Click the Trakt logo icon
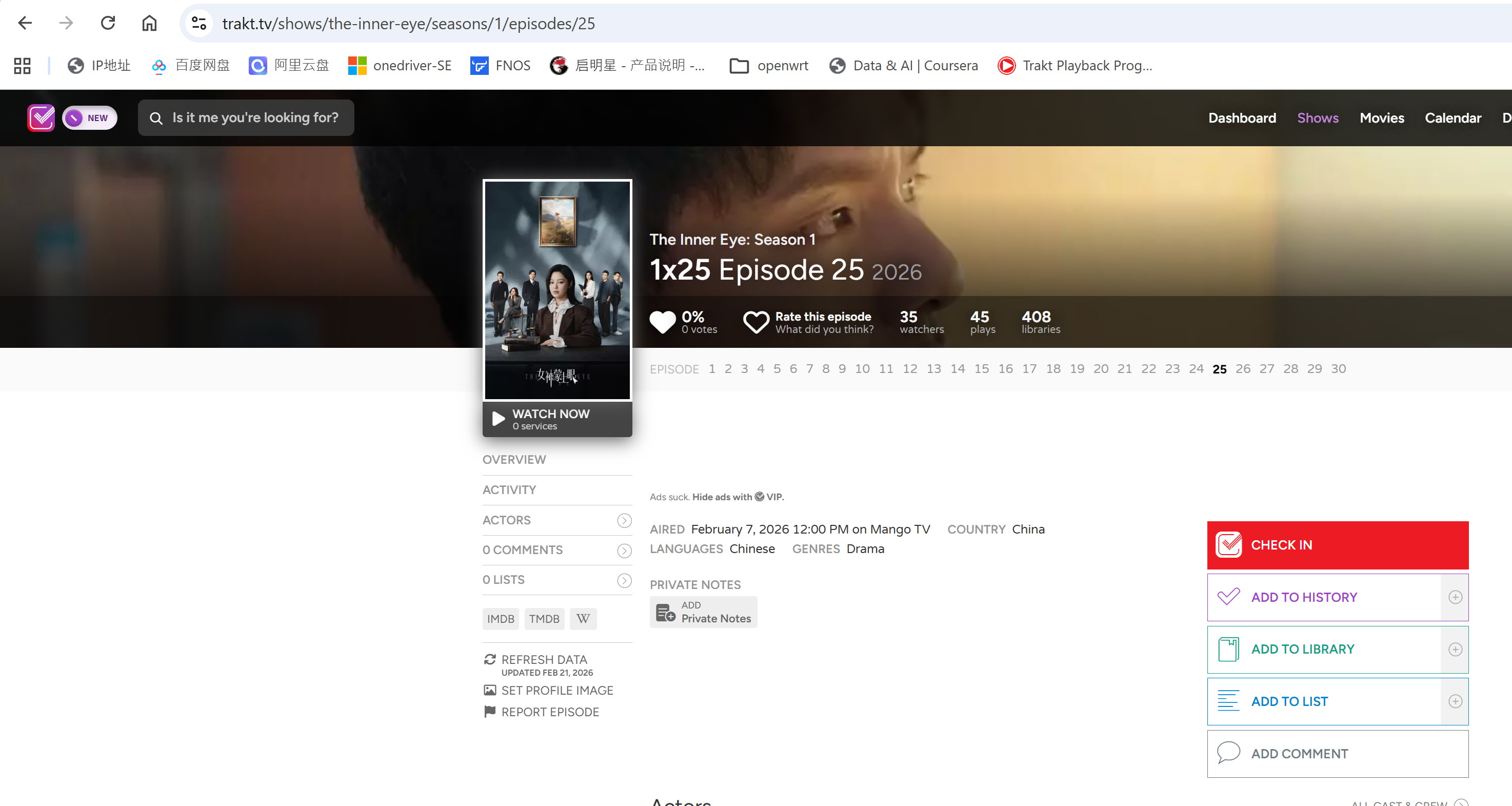Viewport: 1512px width, 806px height. pos(41,118)
